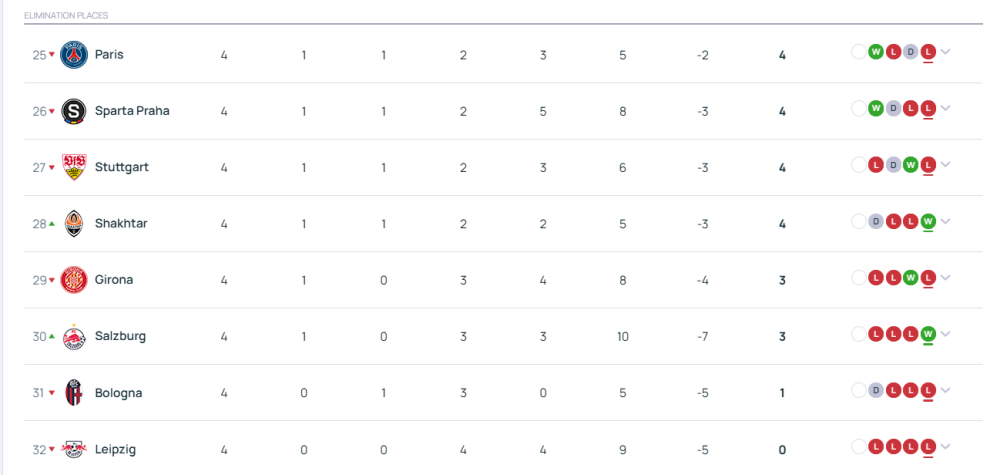1000x475 pixels.
Task: Click the empty form circle for Girona
Action: pos(859,277)
